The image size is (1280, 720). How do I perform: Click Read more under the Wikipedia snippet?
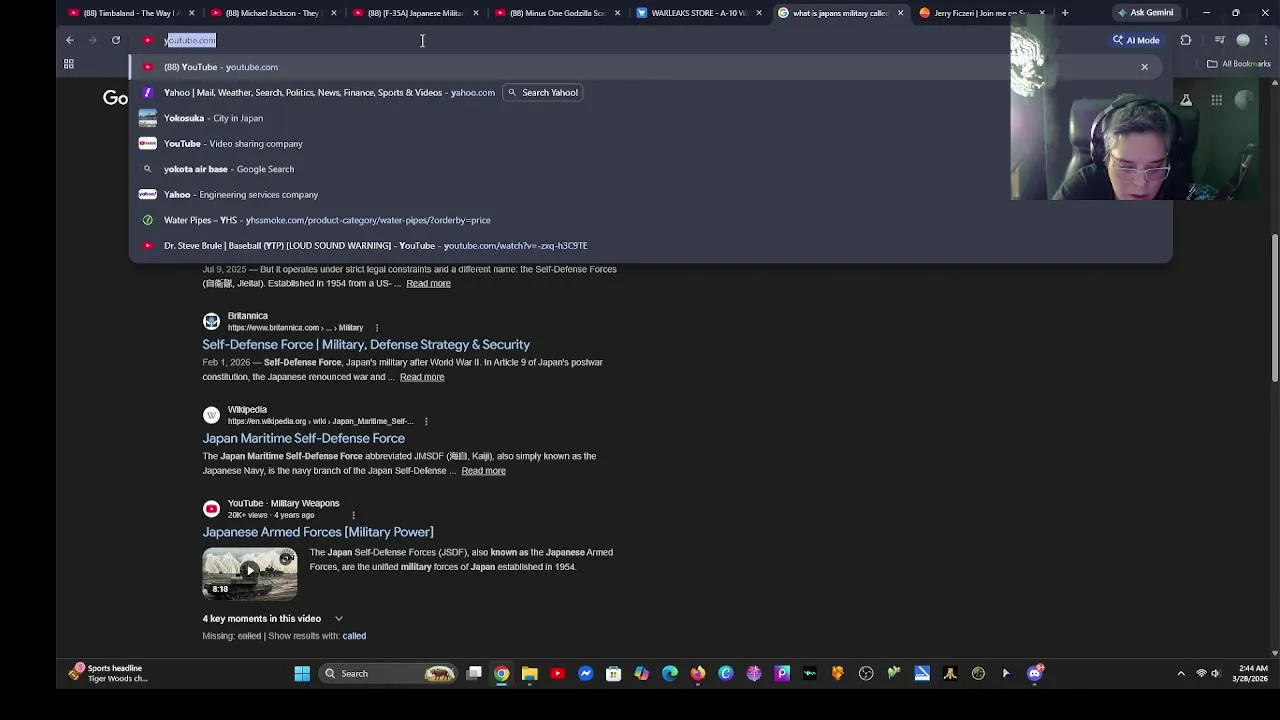point(483,471)
